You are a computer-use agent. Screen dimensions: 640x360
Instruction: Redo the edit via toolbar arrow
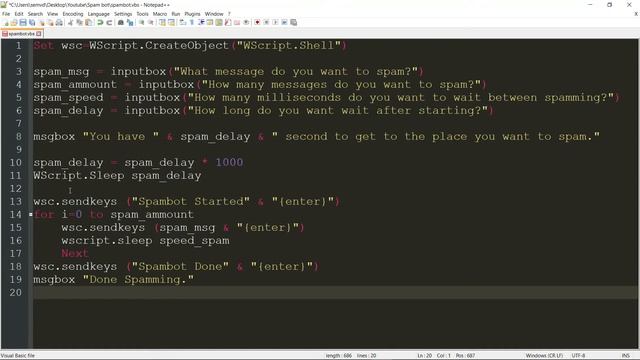(109, 22)
